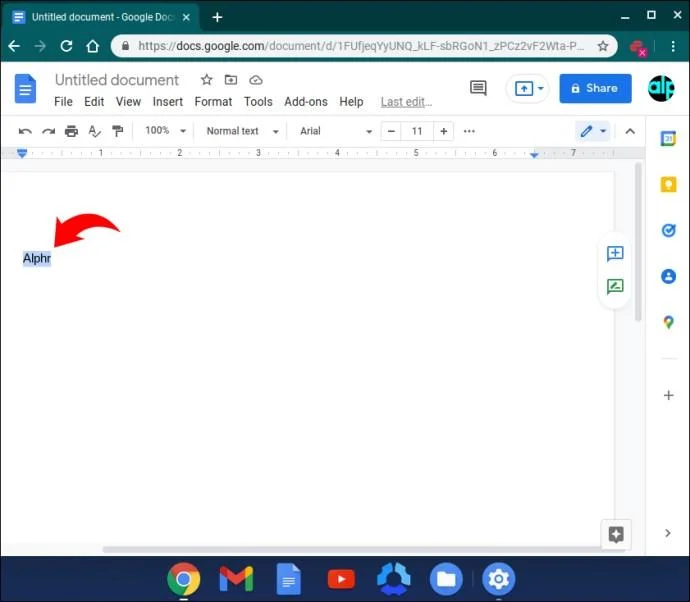Open the Move to folder icon

(231, 80)
